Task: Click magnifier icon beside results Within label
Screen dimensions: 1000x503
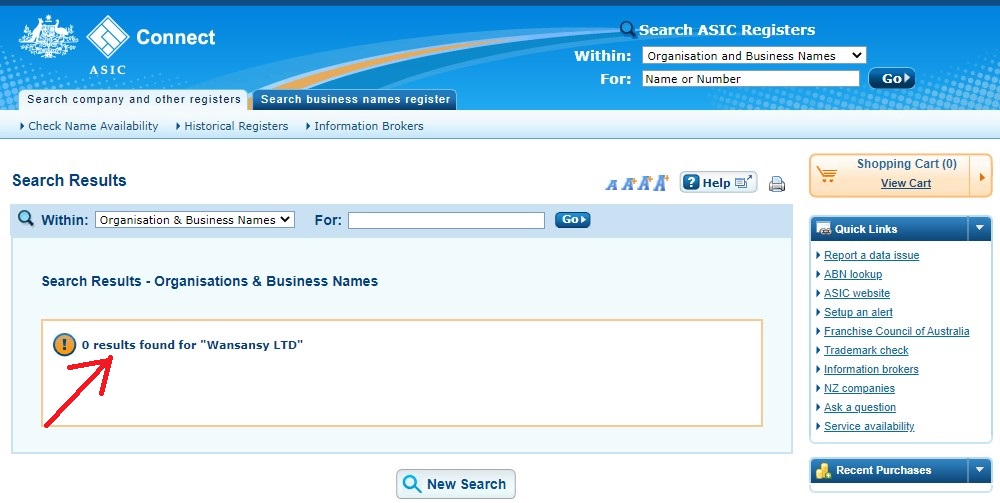Action: coord(26,219)
